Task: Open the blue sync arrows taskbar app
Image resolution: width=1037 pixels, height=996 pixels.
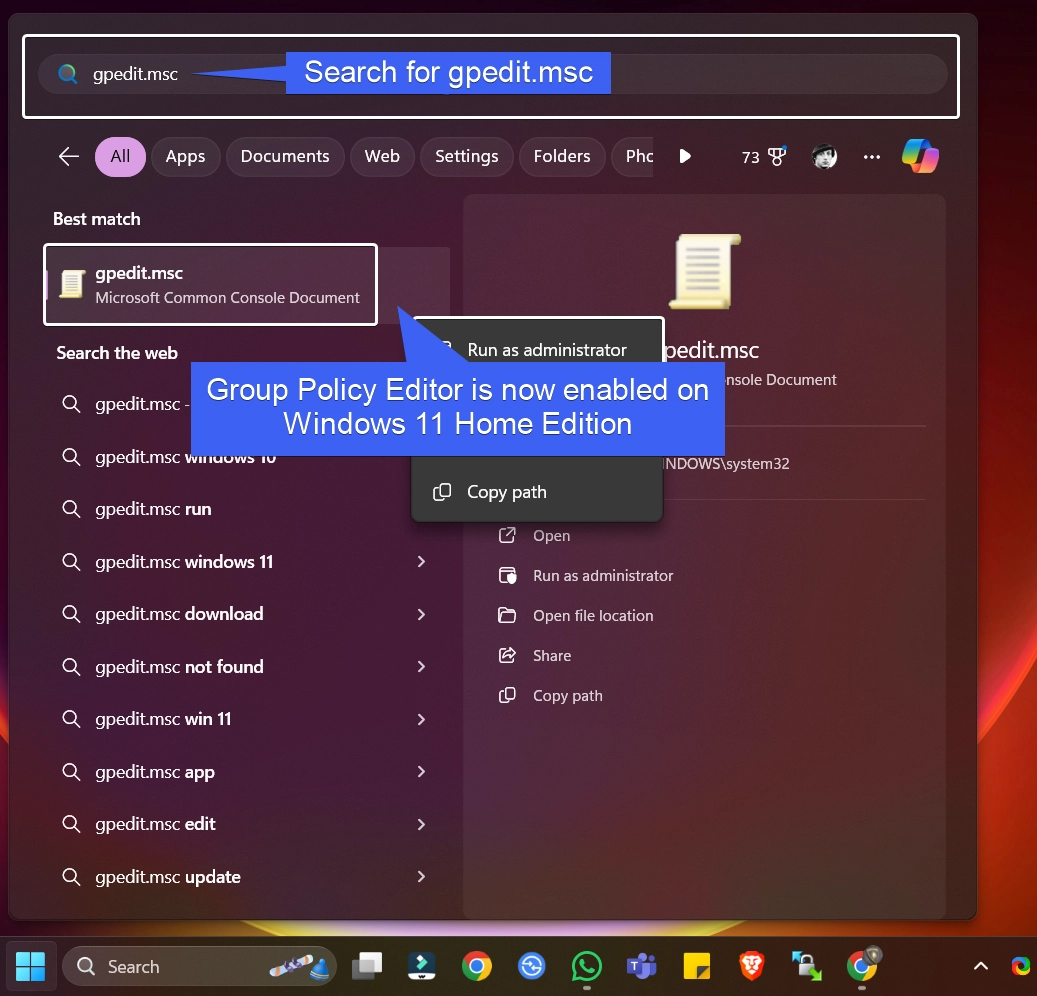Action: click(x=532, y=967)
